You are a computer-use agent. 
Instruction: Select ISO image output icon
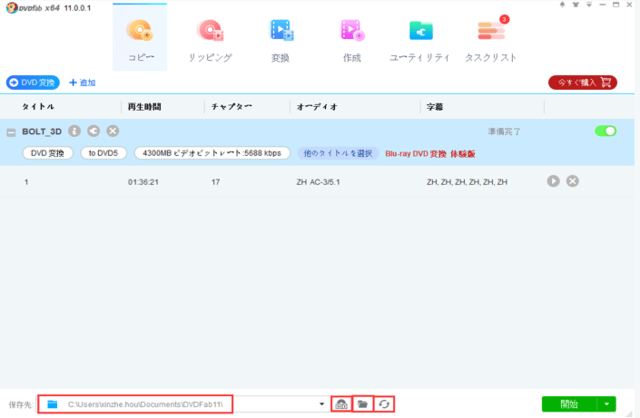(342, 404)
